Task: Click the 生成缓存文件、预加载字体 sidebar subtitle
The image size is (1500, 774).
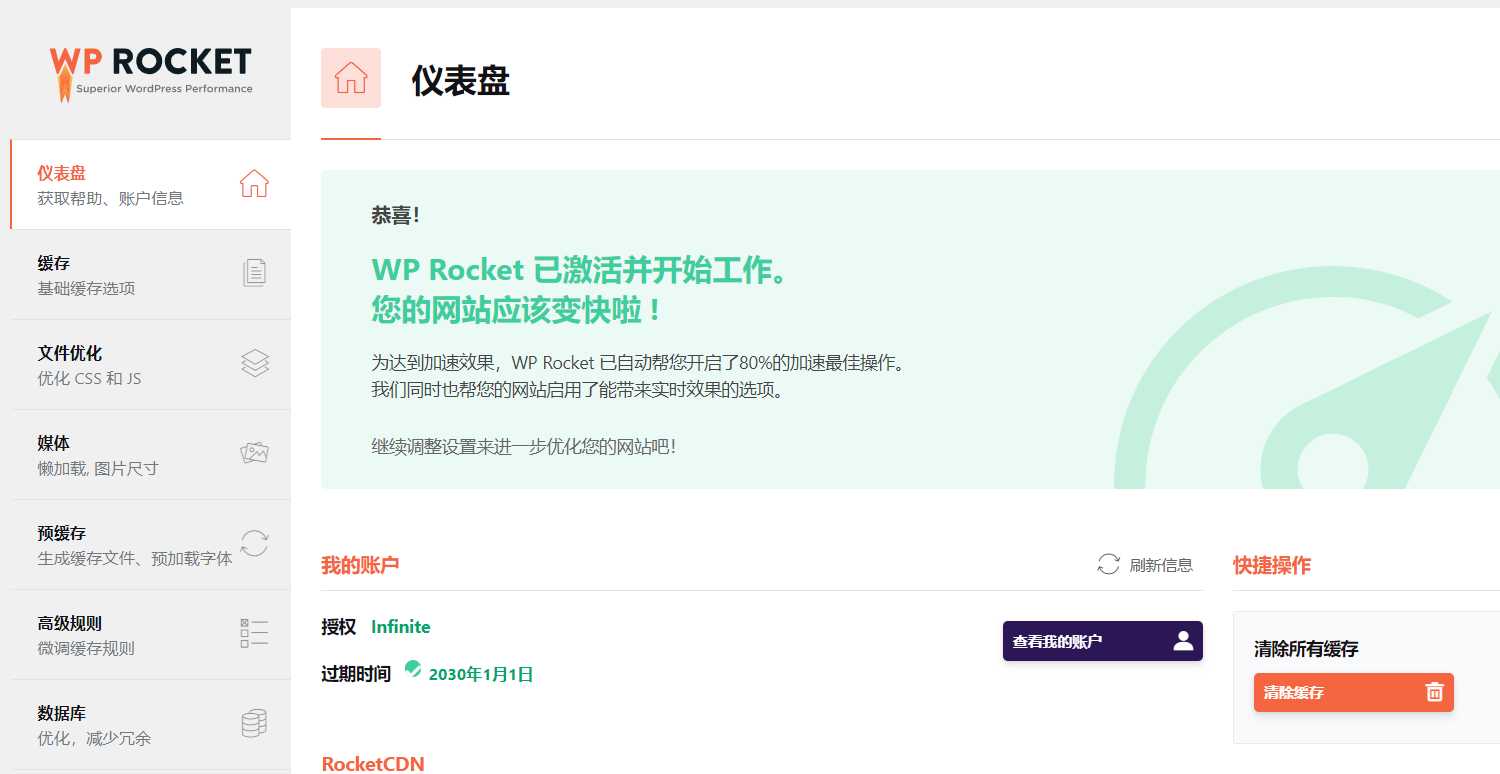Action: click(135, 558)
